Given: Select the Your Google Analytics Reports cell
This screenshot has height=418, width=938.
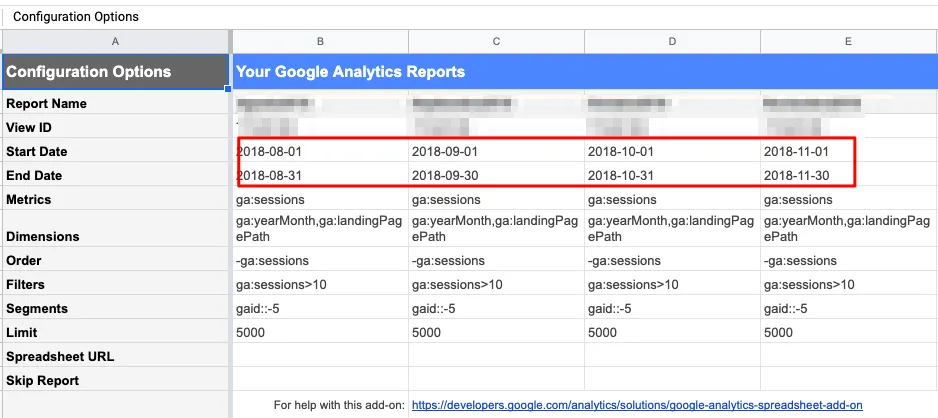Looking at the screenshot, I should coord(585,72).
